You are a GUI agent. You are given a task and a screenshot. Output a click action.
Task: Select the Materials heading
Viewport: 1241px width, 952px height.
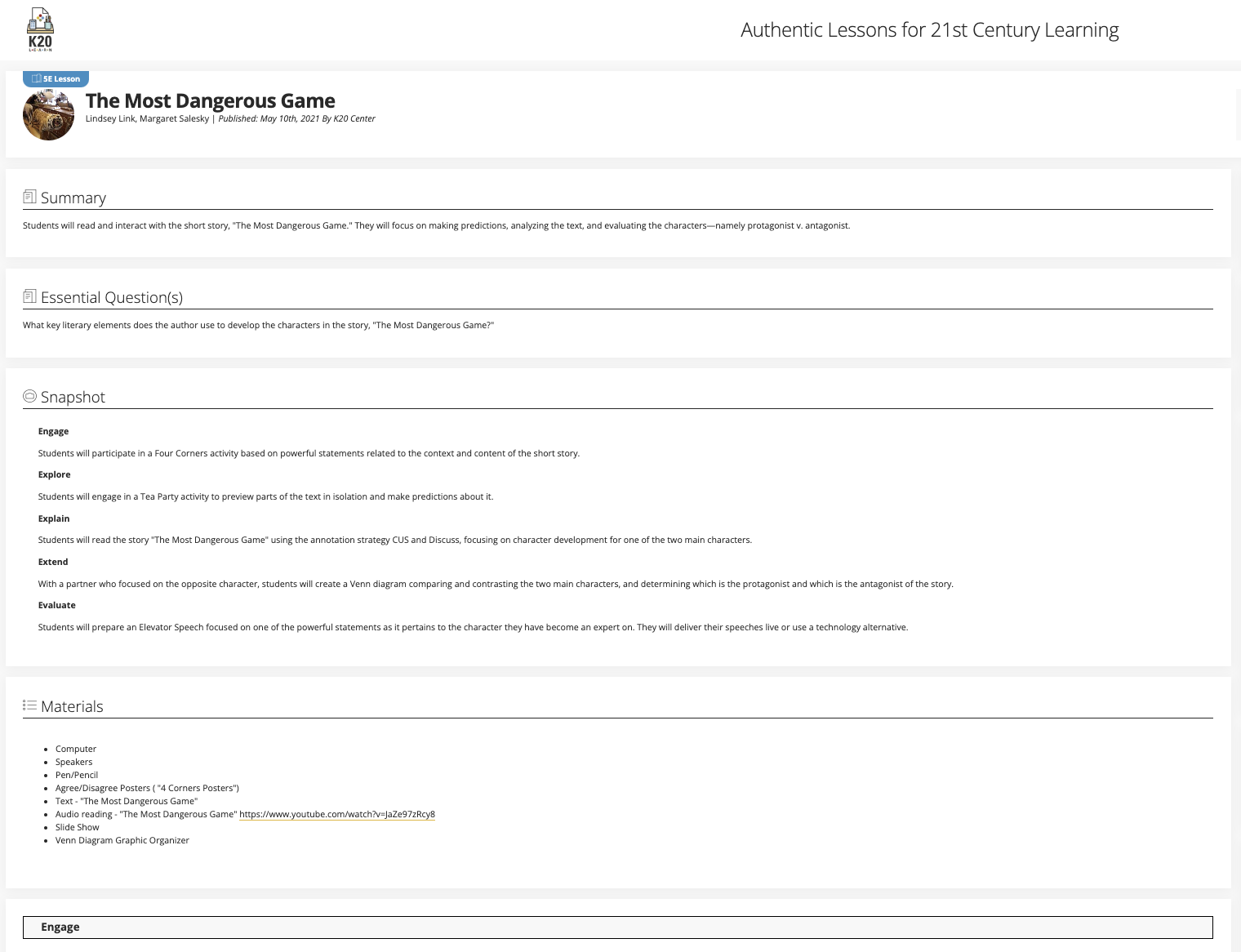[x=72, y=706]
